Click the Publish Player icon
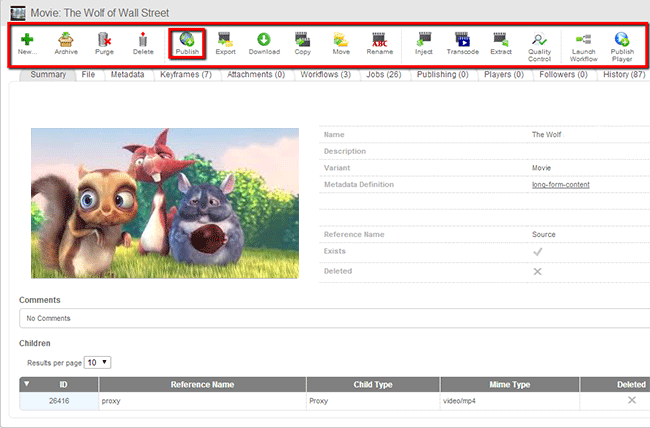 tap(622, 41)
